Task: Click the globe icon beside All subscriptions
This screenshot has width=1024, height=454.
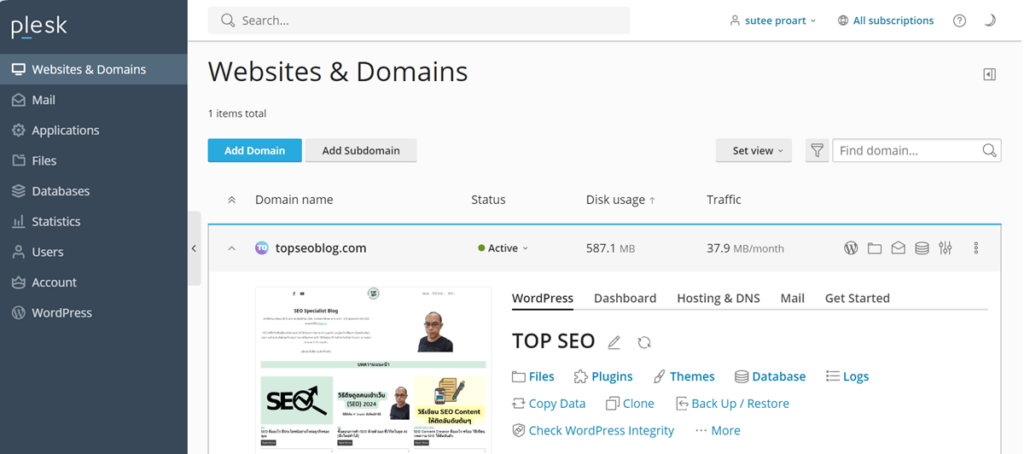Action: tap(843, 21)
